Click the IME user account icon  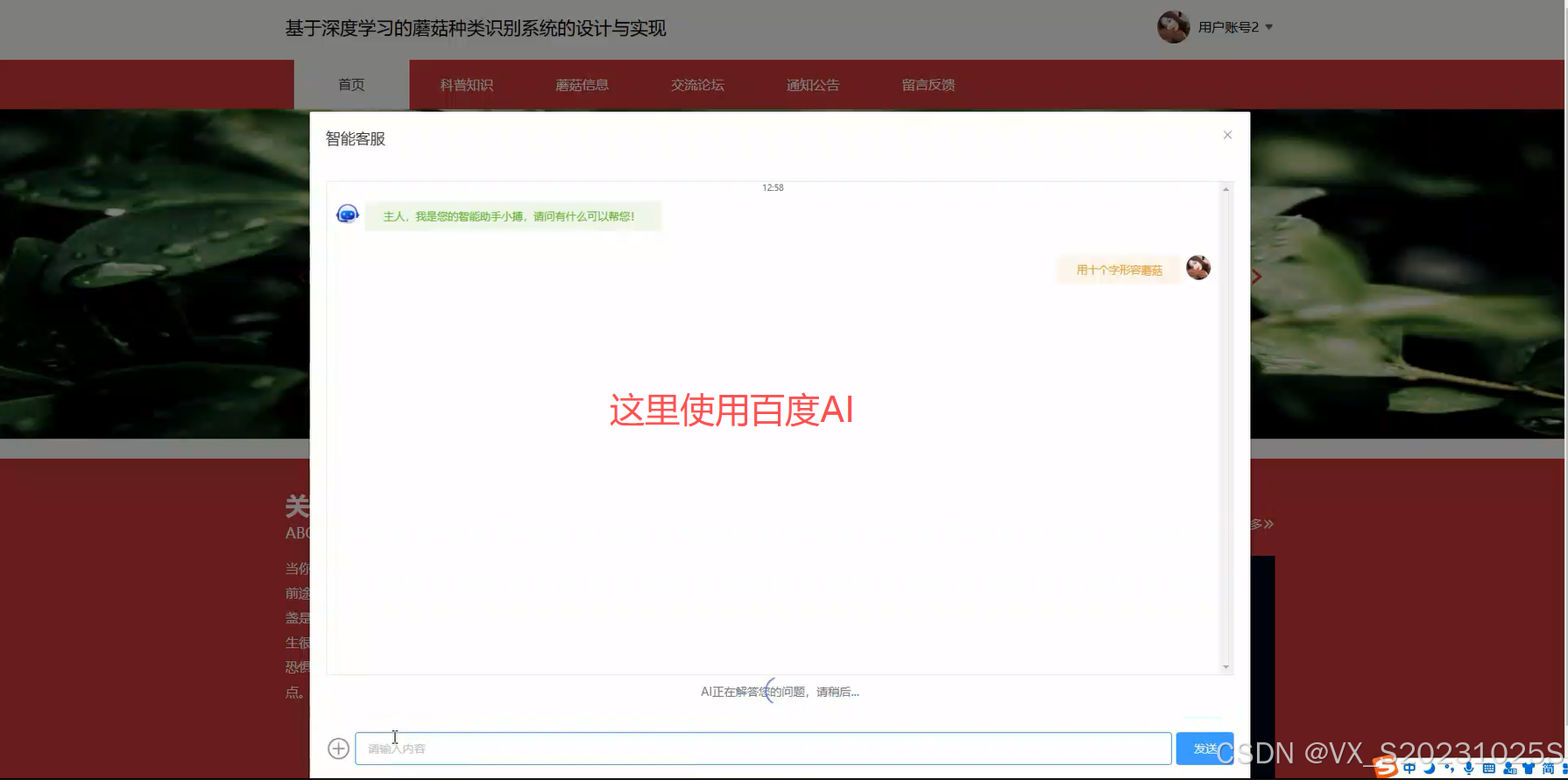click(1510, 768)
